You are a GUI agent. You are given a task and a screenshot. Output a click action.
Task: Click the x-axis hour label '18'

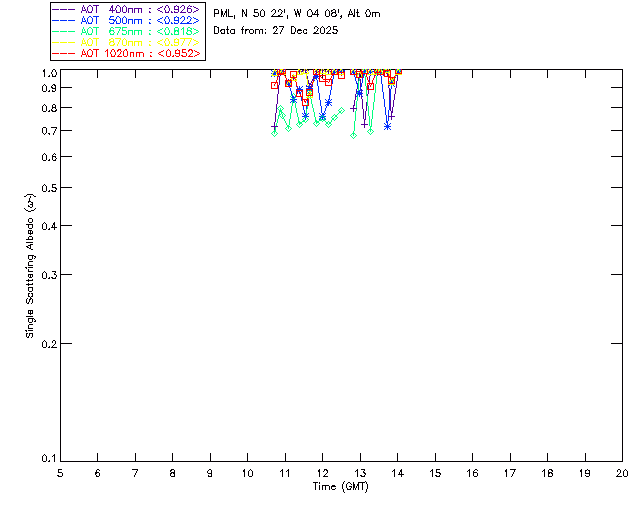[x=548, y=473]
